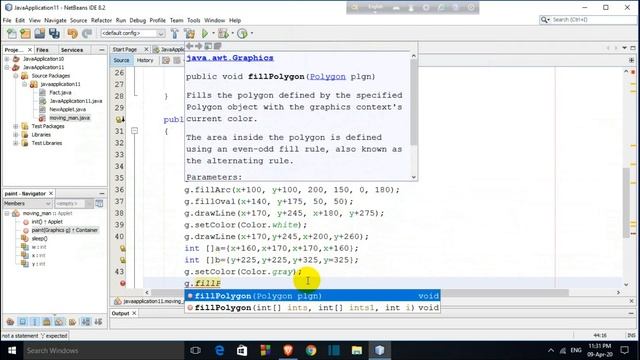The width and height of the screenshot is (640, 360).
Task: Click the show source icon in javadoc popup
Action: click(x=218, y=46)
